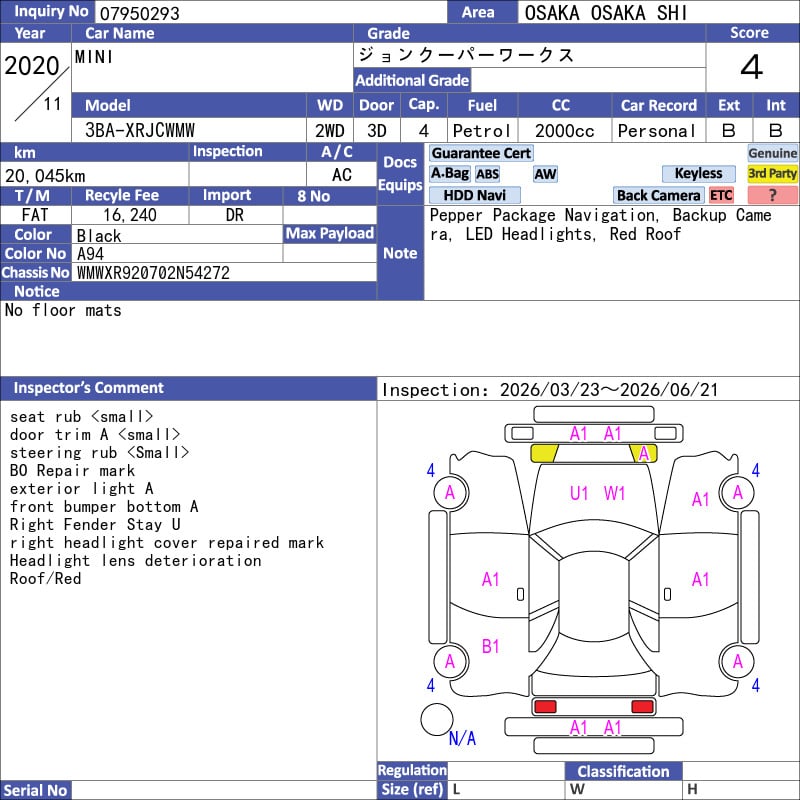Toggle the HDD Navi equipment badge
This screenshot has height=800, width=800.
pos(474,195)
